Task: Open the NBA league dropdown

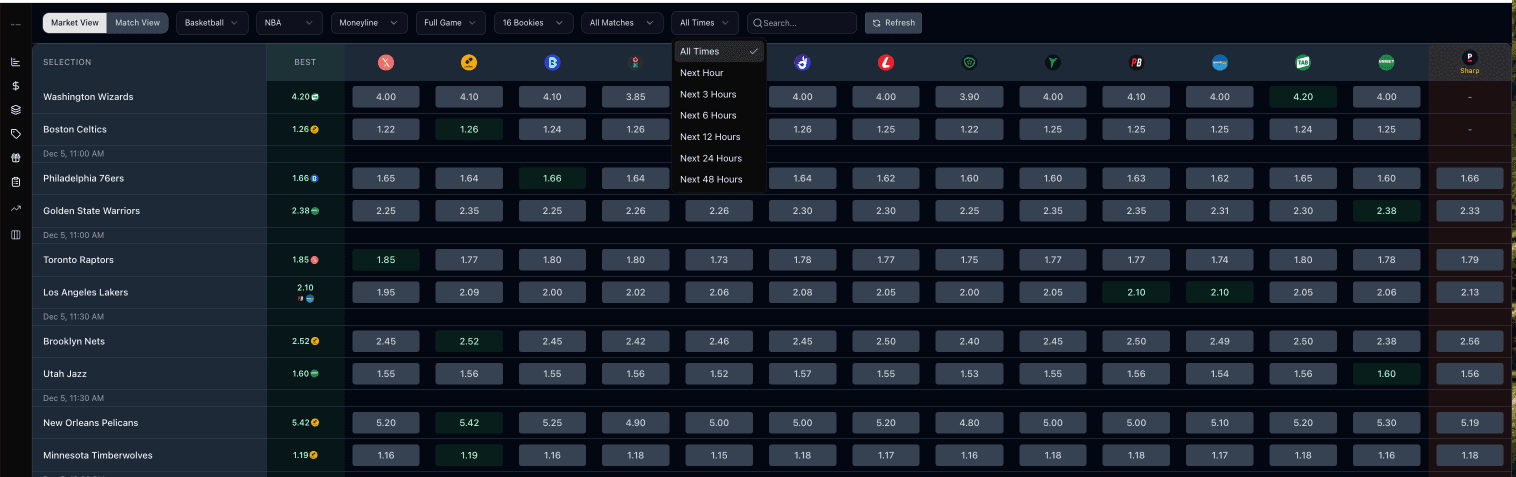Action: point(289,22)
